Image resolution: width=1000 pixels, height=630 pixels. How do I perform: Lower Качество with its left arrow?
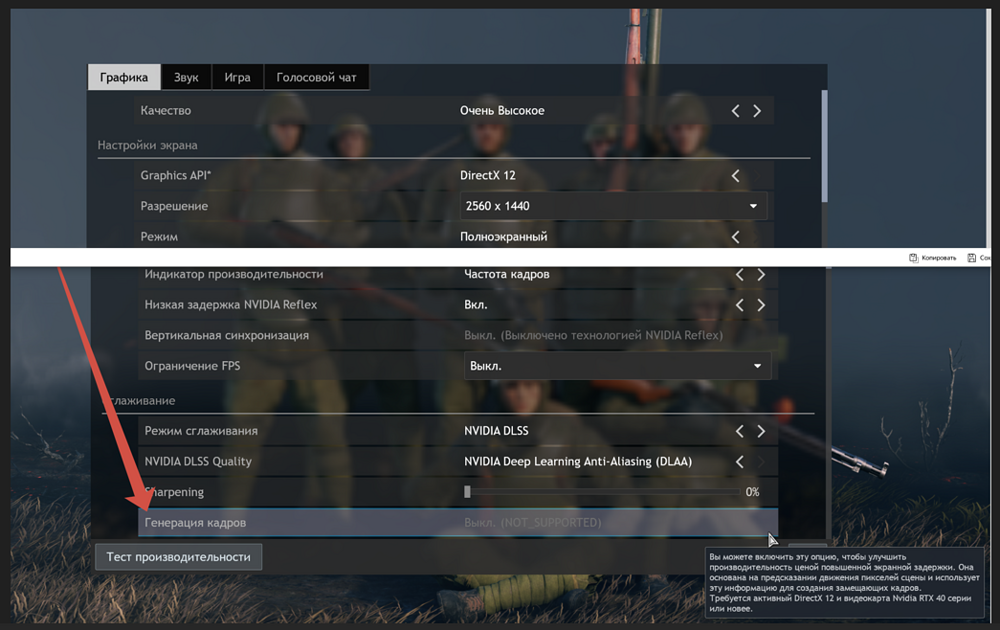pos(735,111)
